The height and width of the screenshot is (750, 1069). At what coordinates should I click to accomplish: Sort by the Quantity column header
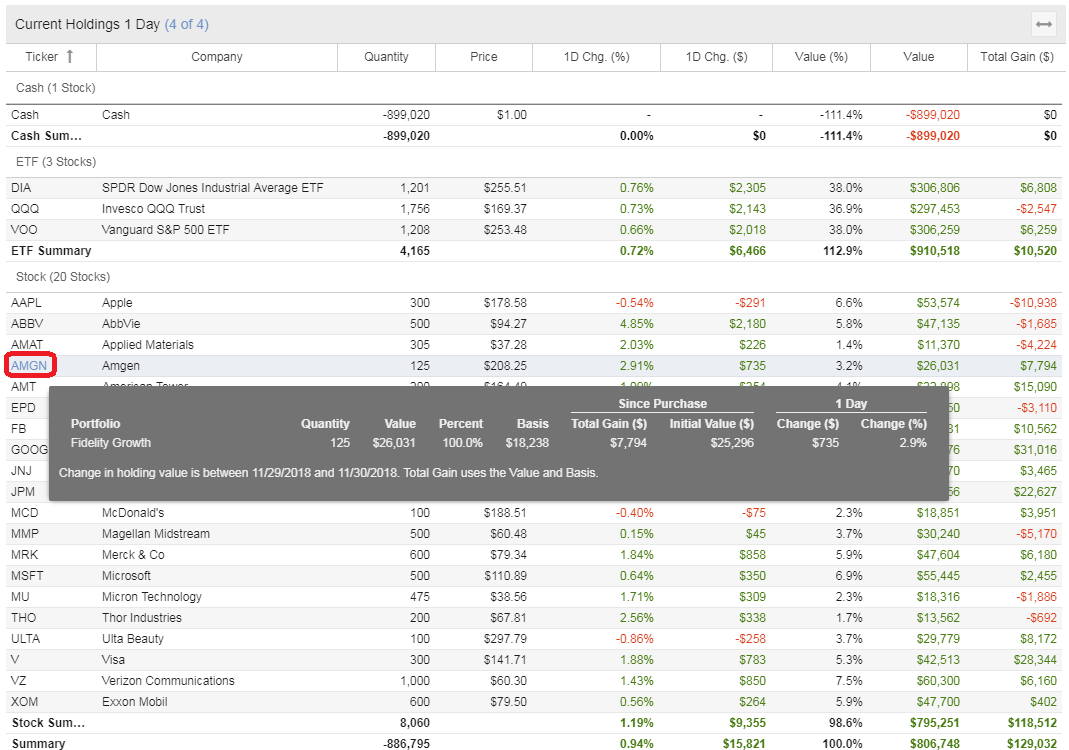click(386, 57)
